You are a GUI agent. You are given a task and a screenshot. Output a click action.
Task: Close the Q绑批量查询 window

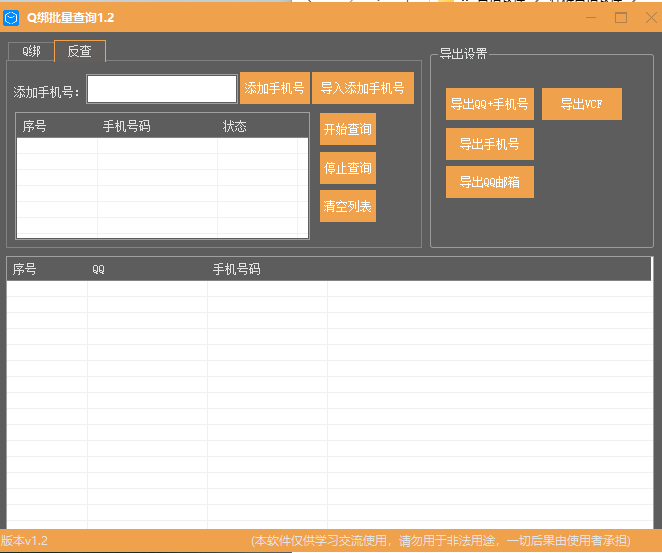(647, 16)
